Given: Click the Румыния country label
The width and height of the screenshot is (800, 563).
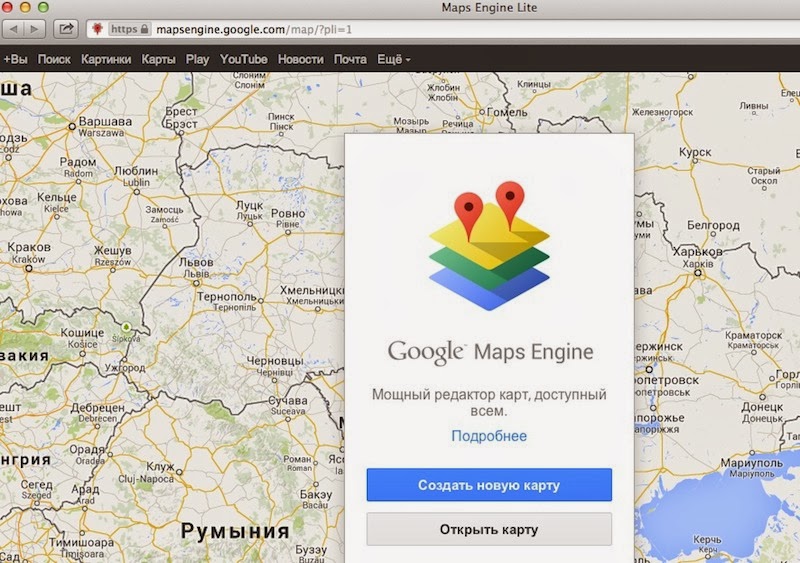Looking at the screenshot, I should click(x=235, y=531).
